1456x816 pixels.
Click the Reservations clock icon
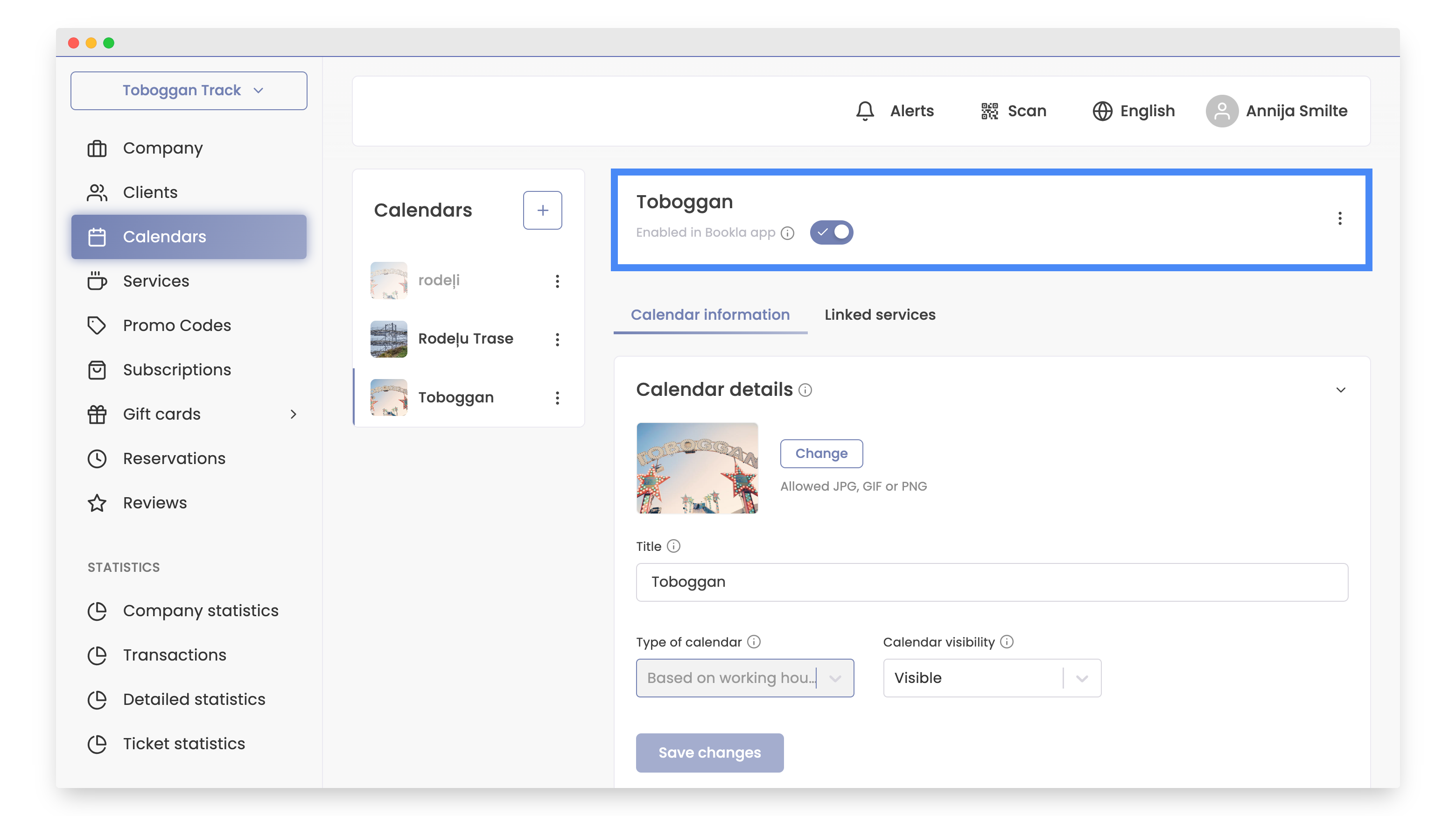pos(97,458)
